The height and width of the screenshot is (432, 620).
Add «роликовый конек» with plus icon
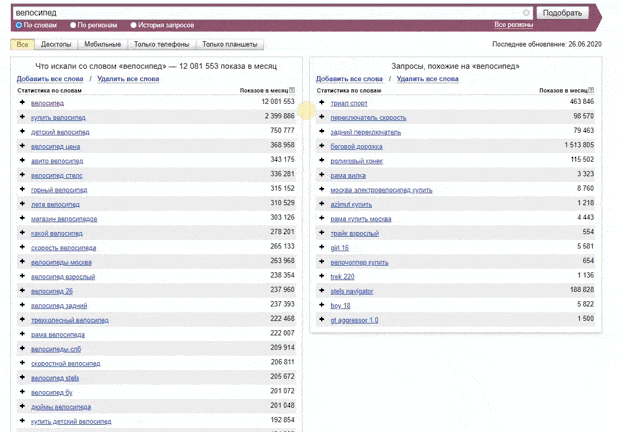point(321,160)
